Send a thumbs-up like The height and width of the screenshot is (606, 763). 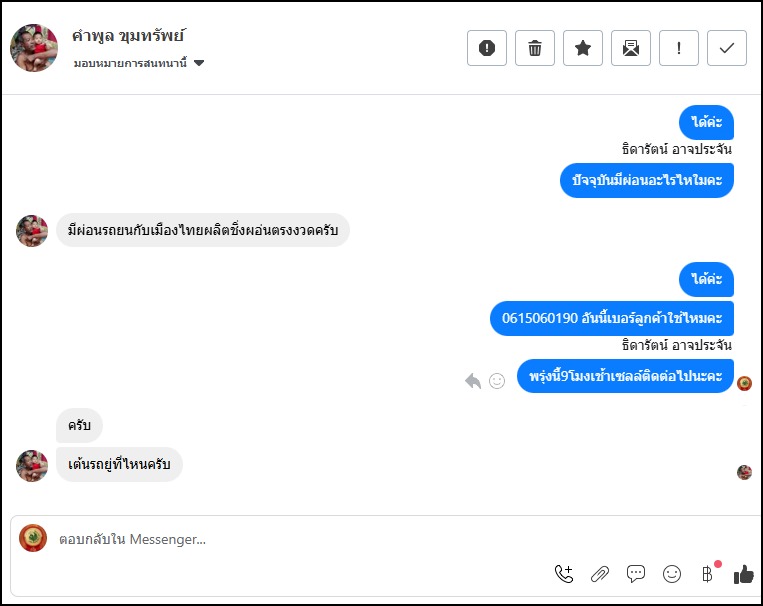pyautogui.click(x=743, y=573)
